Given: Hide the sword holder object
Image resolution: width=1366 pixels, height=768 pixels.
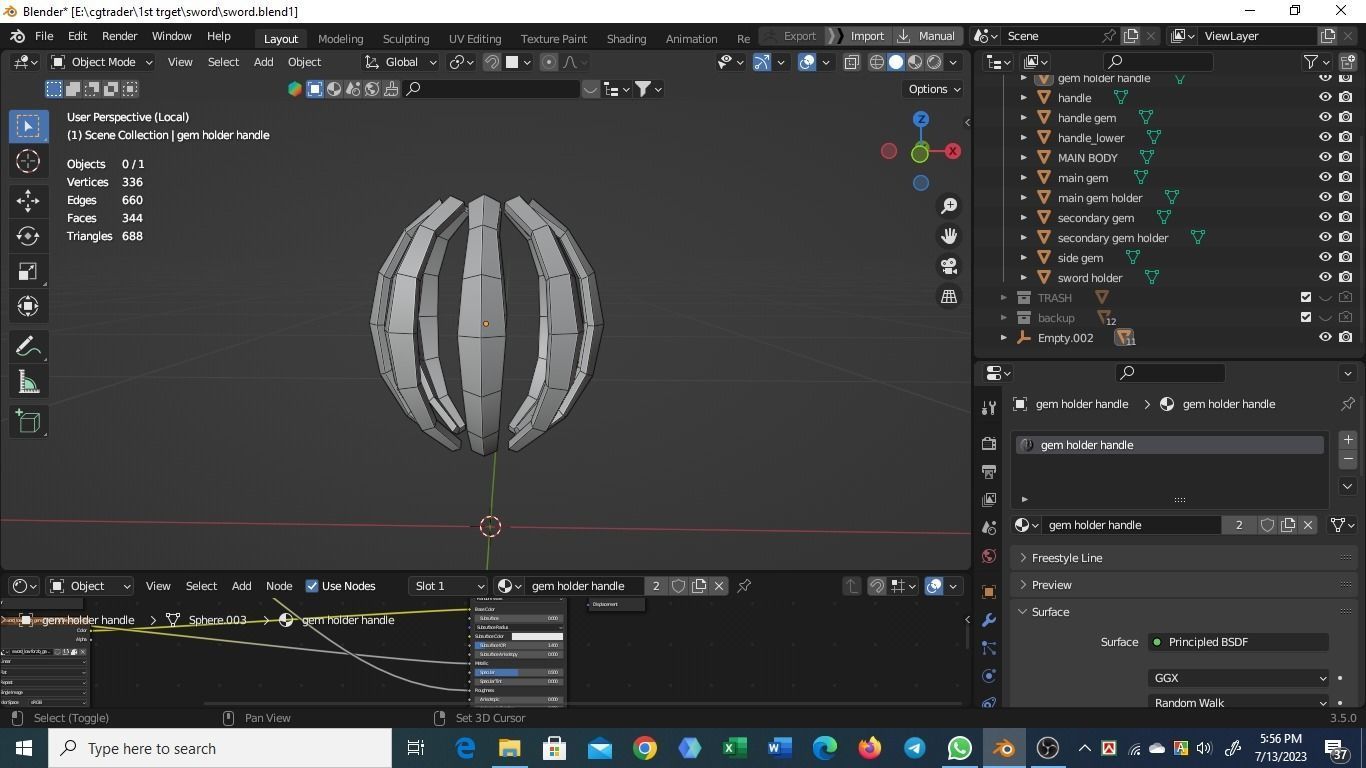Looking at the screenshot, I should pos(1325,278).
